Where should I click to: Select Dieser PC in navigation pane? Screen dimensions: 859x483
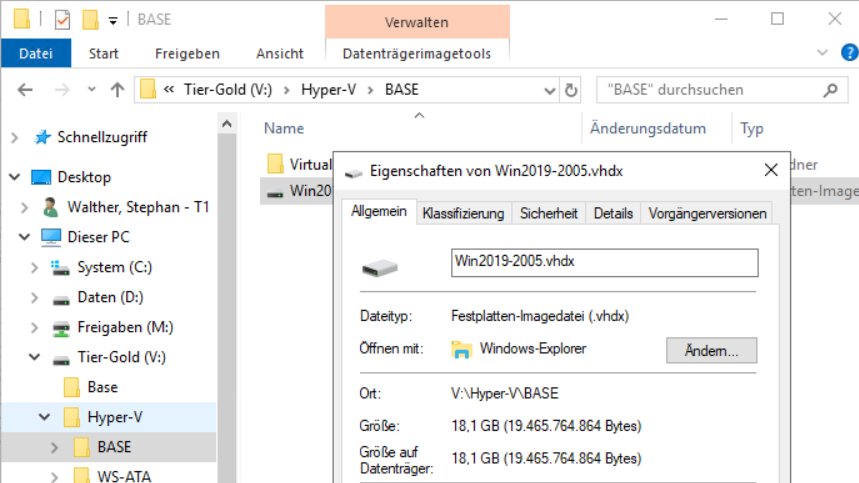[x=99, y=237]
